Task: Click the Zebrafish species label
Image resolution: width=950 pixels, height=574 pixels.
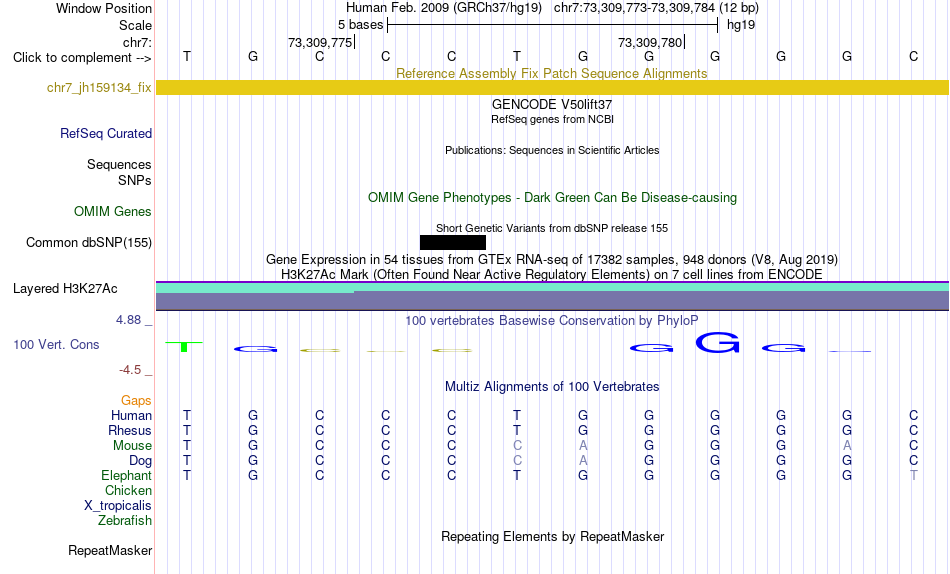Action: (125, 521)
